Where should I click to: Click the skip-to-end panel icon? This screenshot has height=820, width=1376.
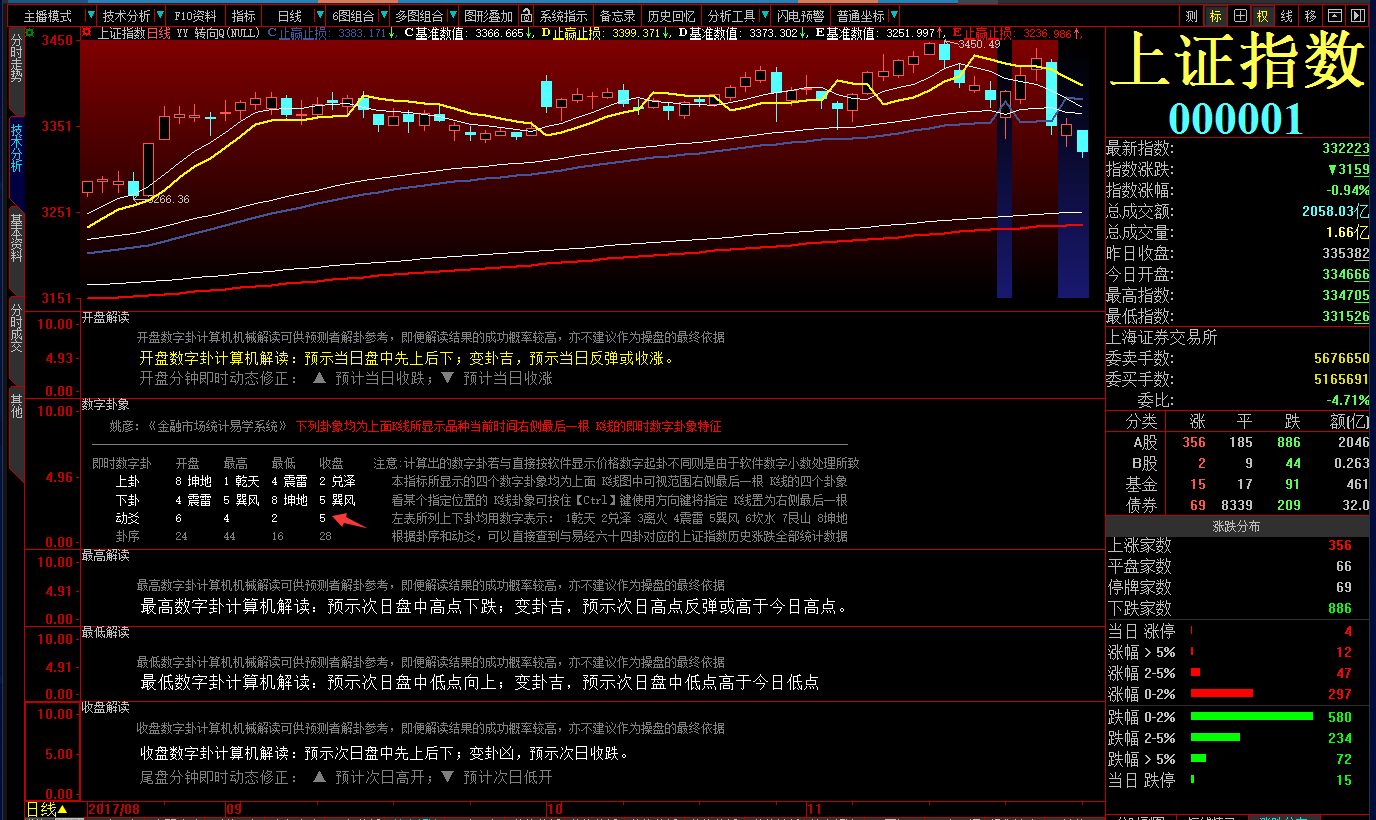click(x=1358, y=16)
